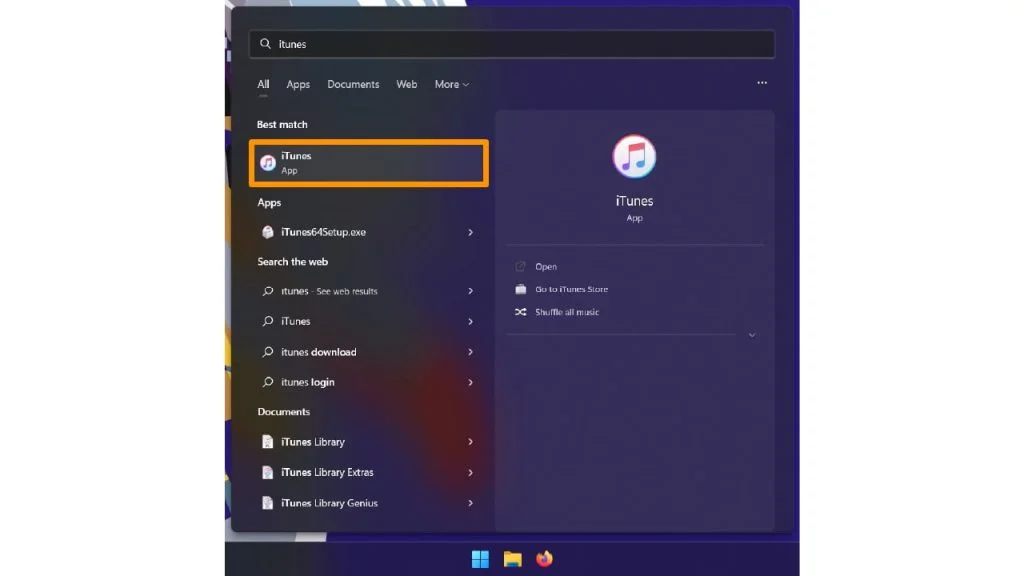Click in the search box containing 'itunes'

point(512,44)
